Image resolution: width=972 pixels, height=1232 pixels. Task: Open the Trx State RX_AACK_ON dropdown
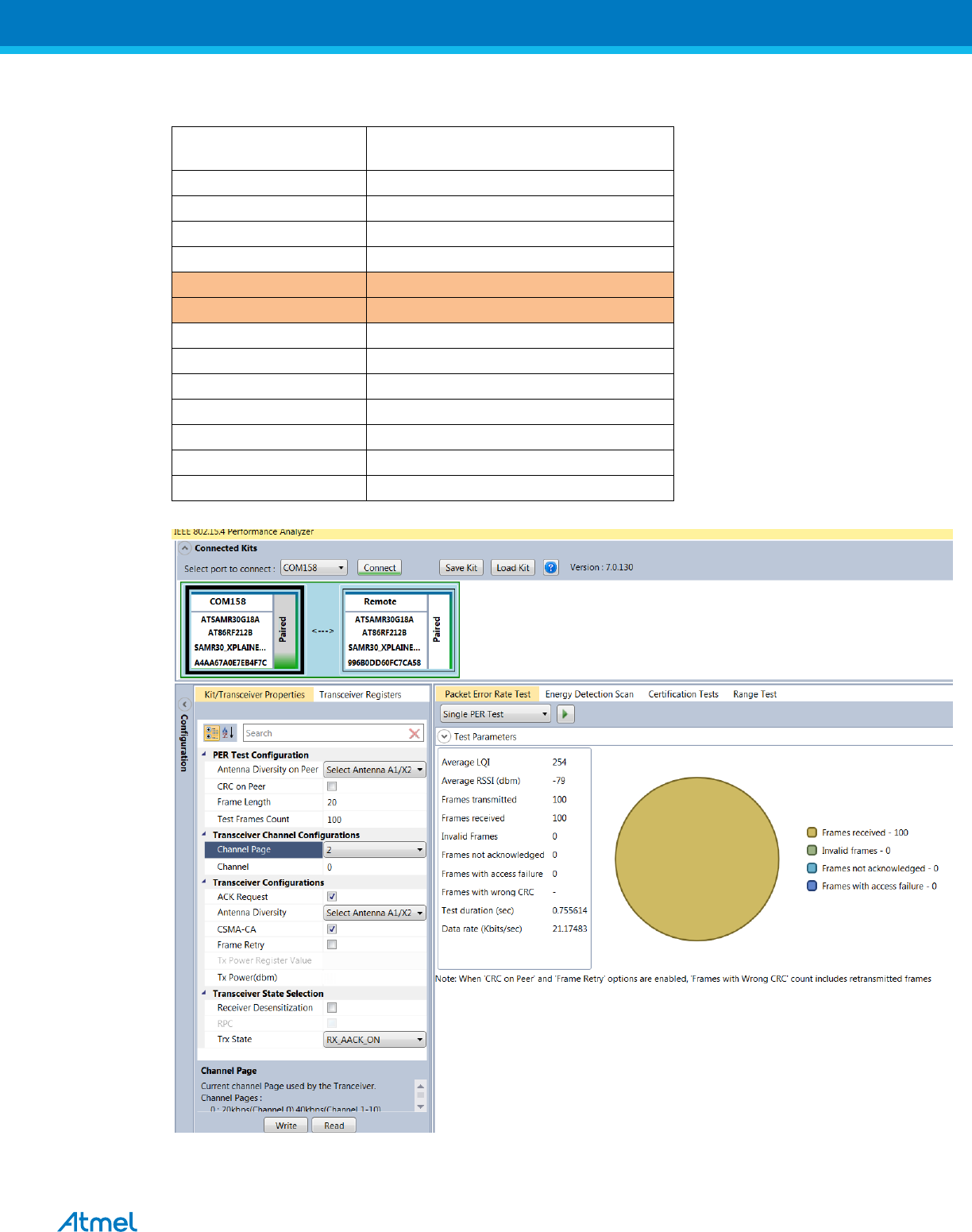(x=375, y=1040)
